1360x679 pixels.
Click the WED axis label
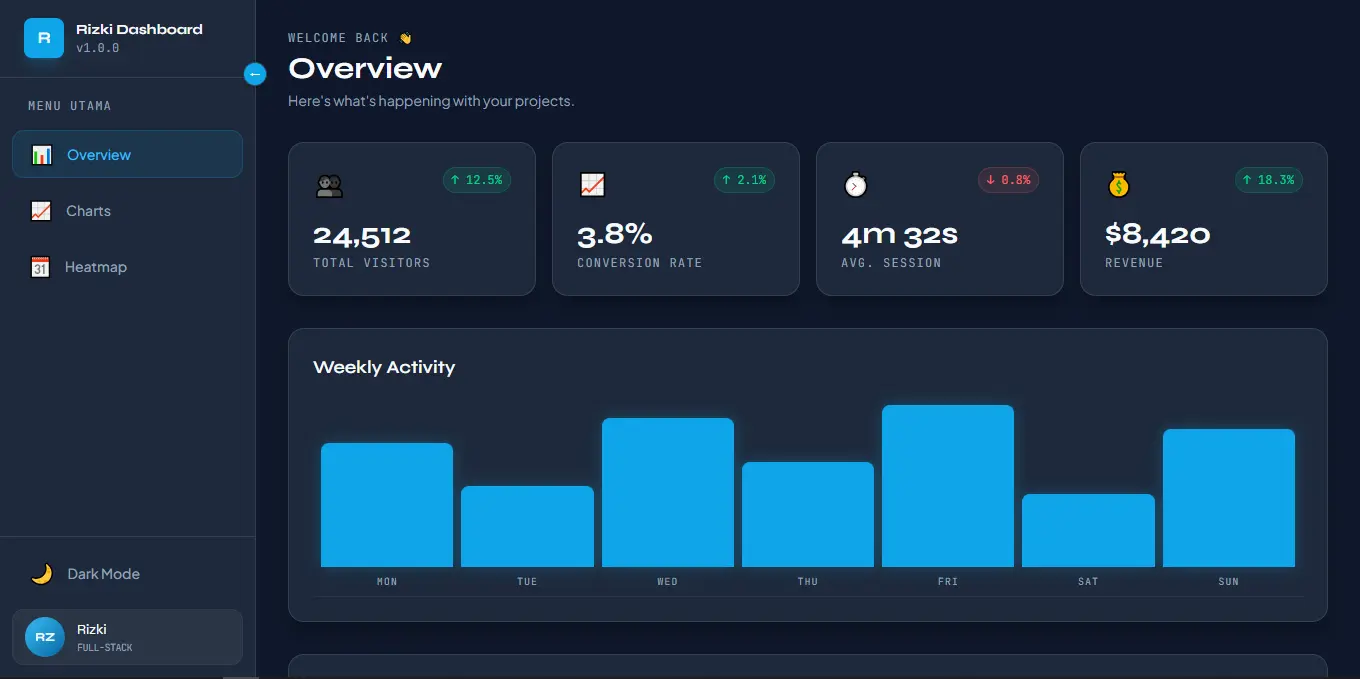pos(668,581)
